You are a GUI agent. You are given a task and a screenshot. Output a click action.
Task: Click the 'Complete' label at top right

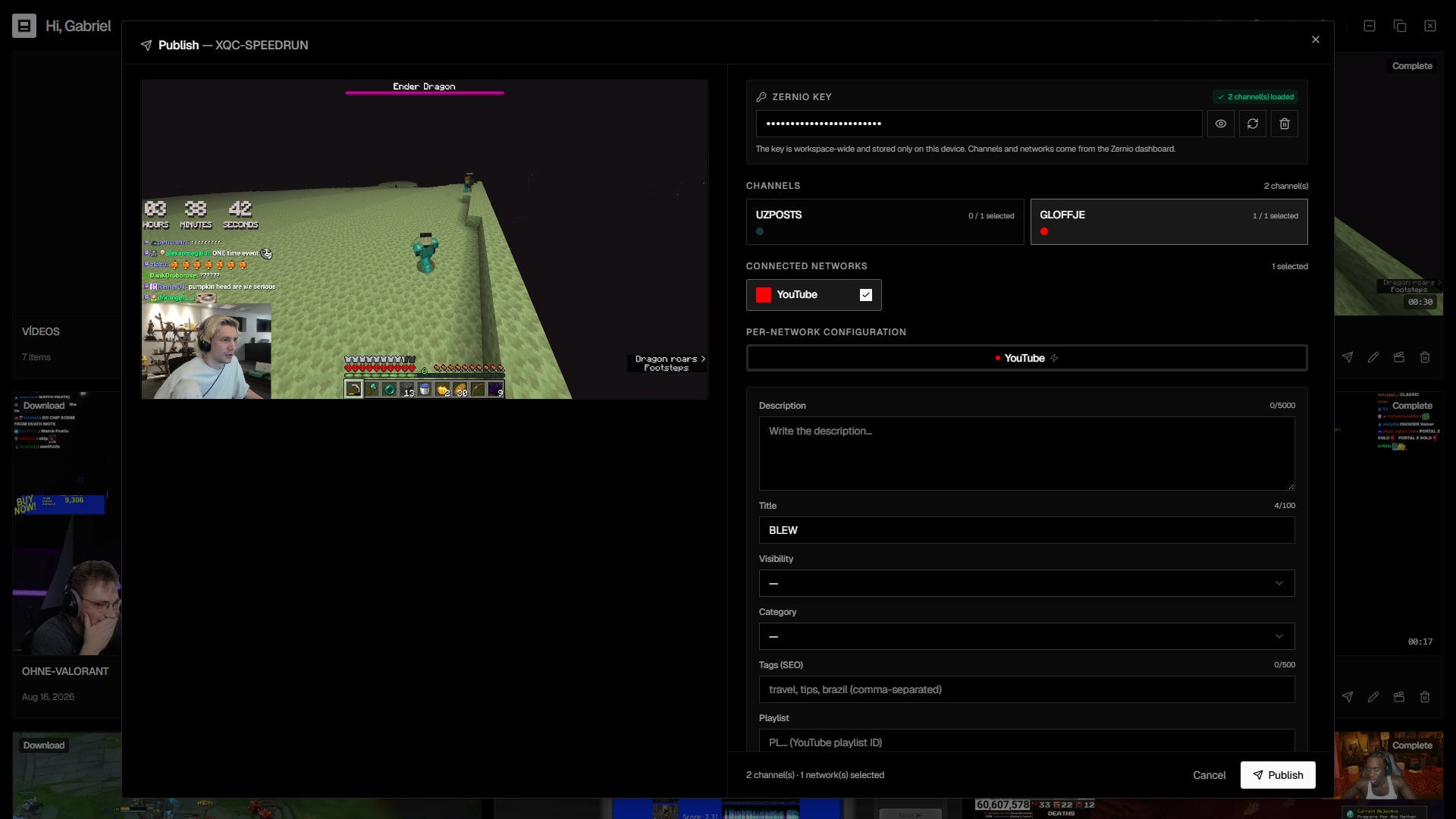coord(1412,66)
